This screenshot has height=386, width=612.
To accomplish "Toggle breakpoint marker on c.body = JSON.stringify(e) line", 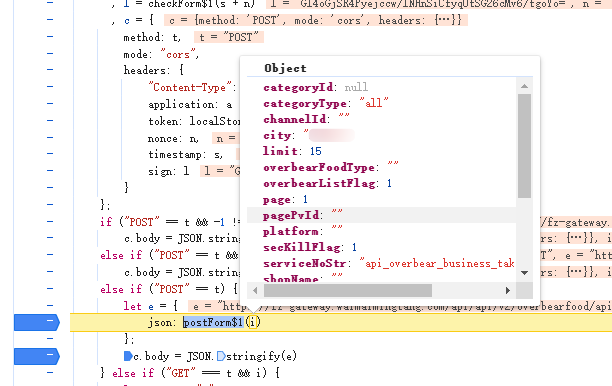I will point(37,356).
